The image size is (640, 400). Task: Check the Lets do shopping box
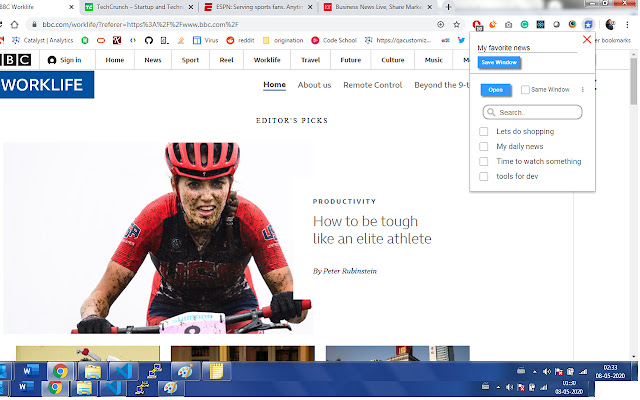click(x=484, y=131)
